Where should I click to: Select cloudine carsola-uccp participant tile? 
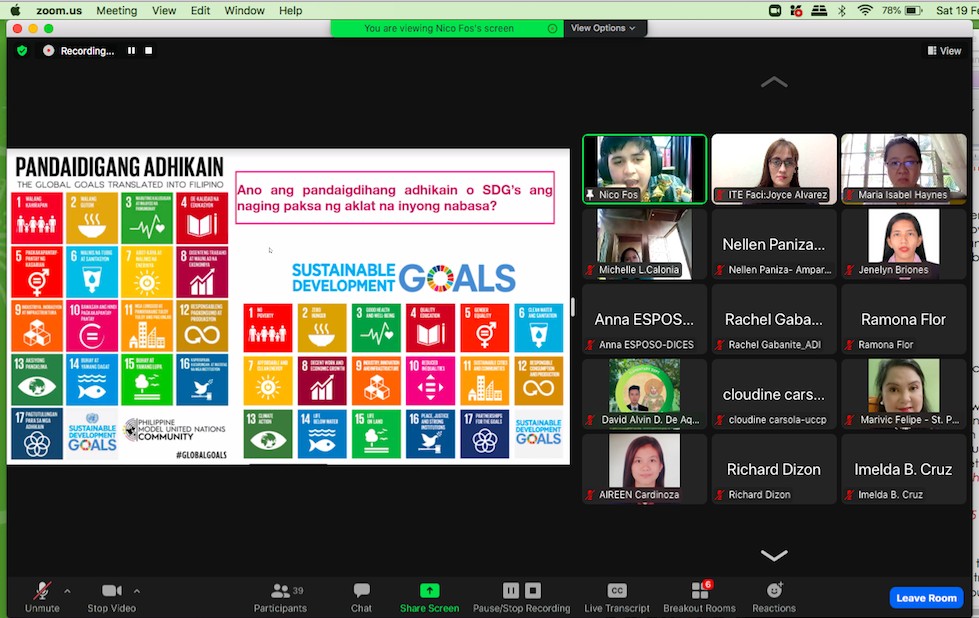[x=774, y=394]
